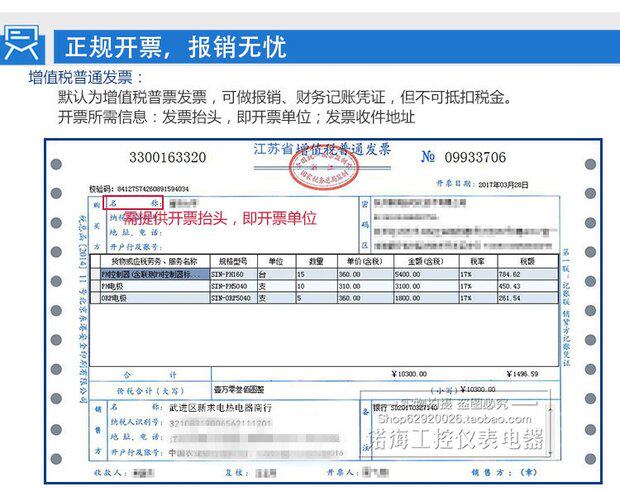
Task: Click the column header "税额"
Action: pyautogui.click(x=527, y=261)
